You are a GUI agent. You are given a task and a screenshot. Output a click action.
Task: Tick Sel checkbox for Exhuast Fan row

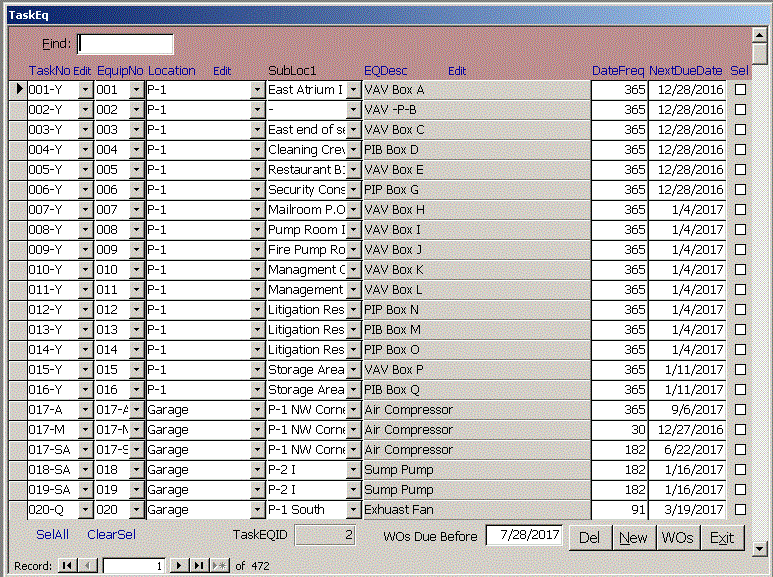point(740,510)
